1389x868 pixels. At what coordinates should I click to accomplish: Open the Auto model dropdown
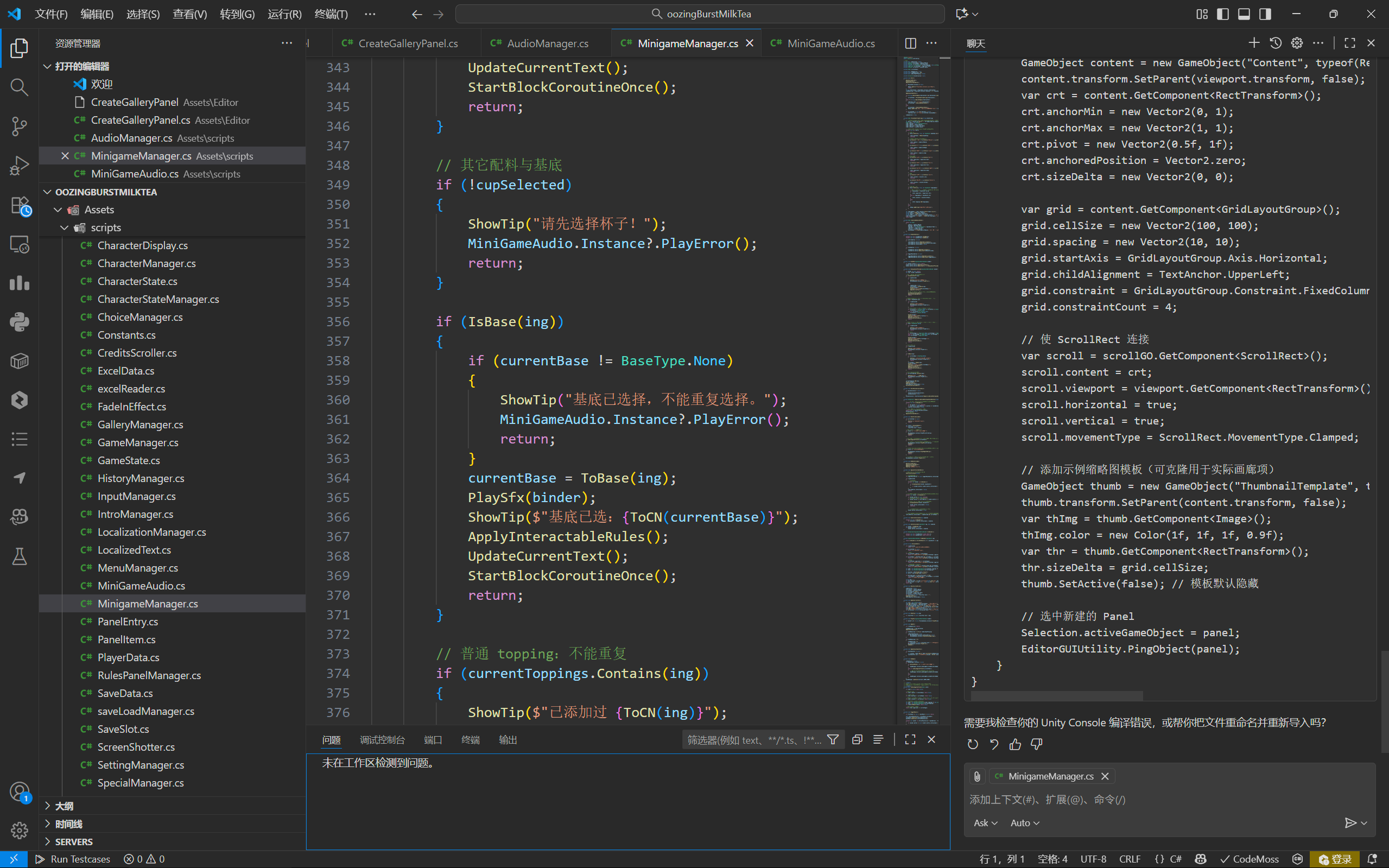(x=1025, y=822)
